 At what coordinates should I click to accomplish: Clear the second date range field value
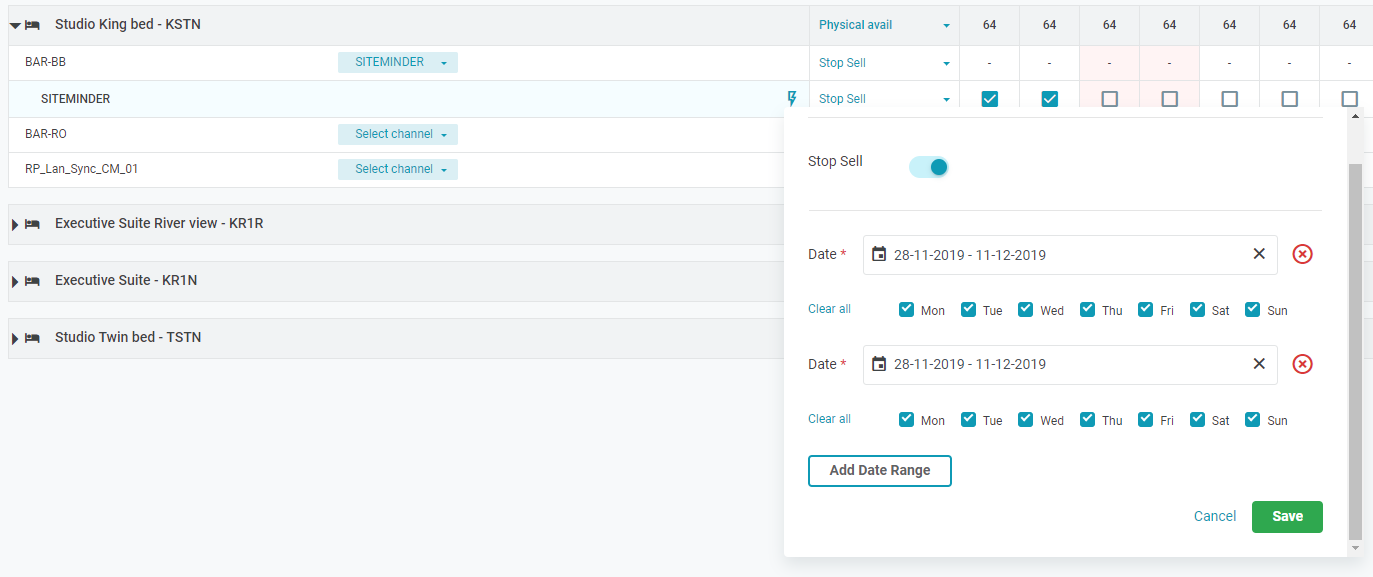(x=1259, y=364)
